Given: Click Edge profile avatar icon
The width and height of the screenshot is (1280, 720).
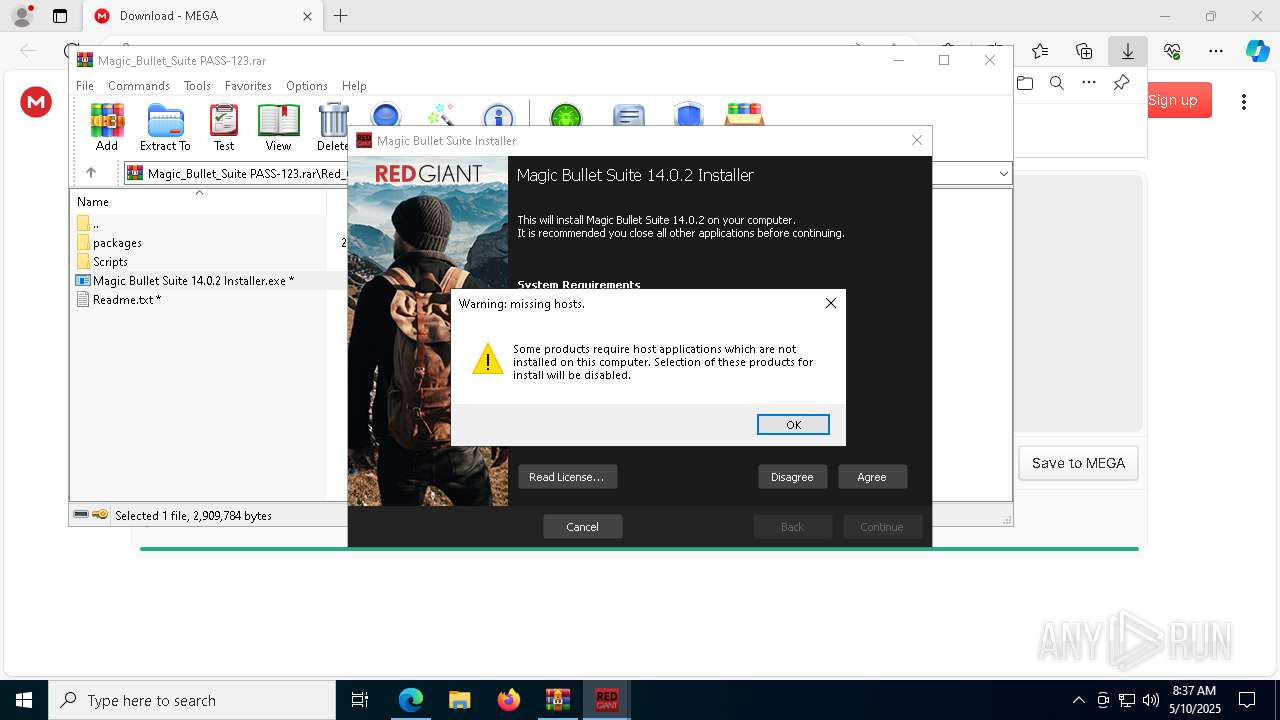Looking at the screenshot, I should tap(21, 16).
